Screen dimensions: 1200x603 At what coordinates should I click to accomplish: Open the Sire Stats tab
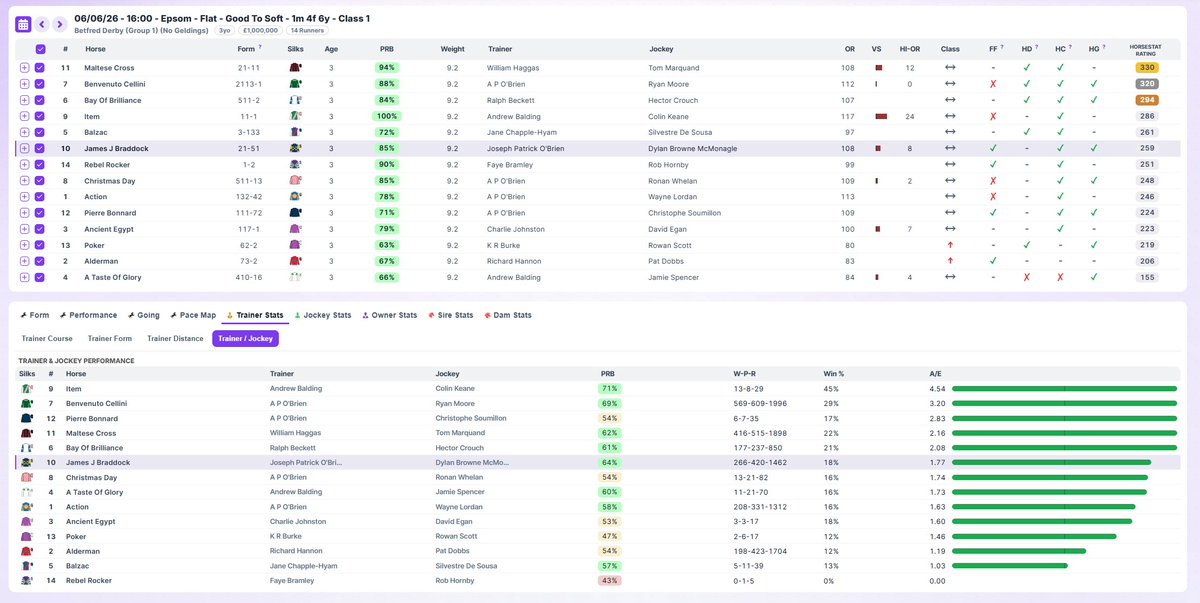450,315
